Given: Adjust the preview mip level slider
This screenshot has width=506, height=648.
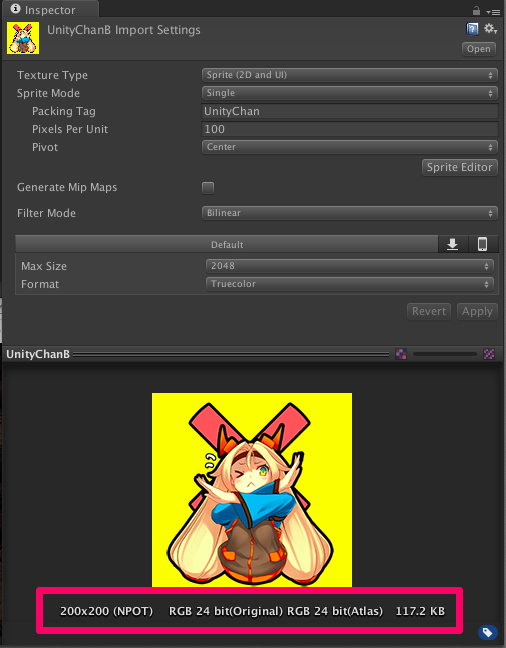Looking at the screenshot, I should click(445, 354).
